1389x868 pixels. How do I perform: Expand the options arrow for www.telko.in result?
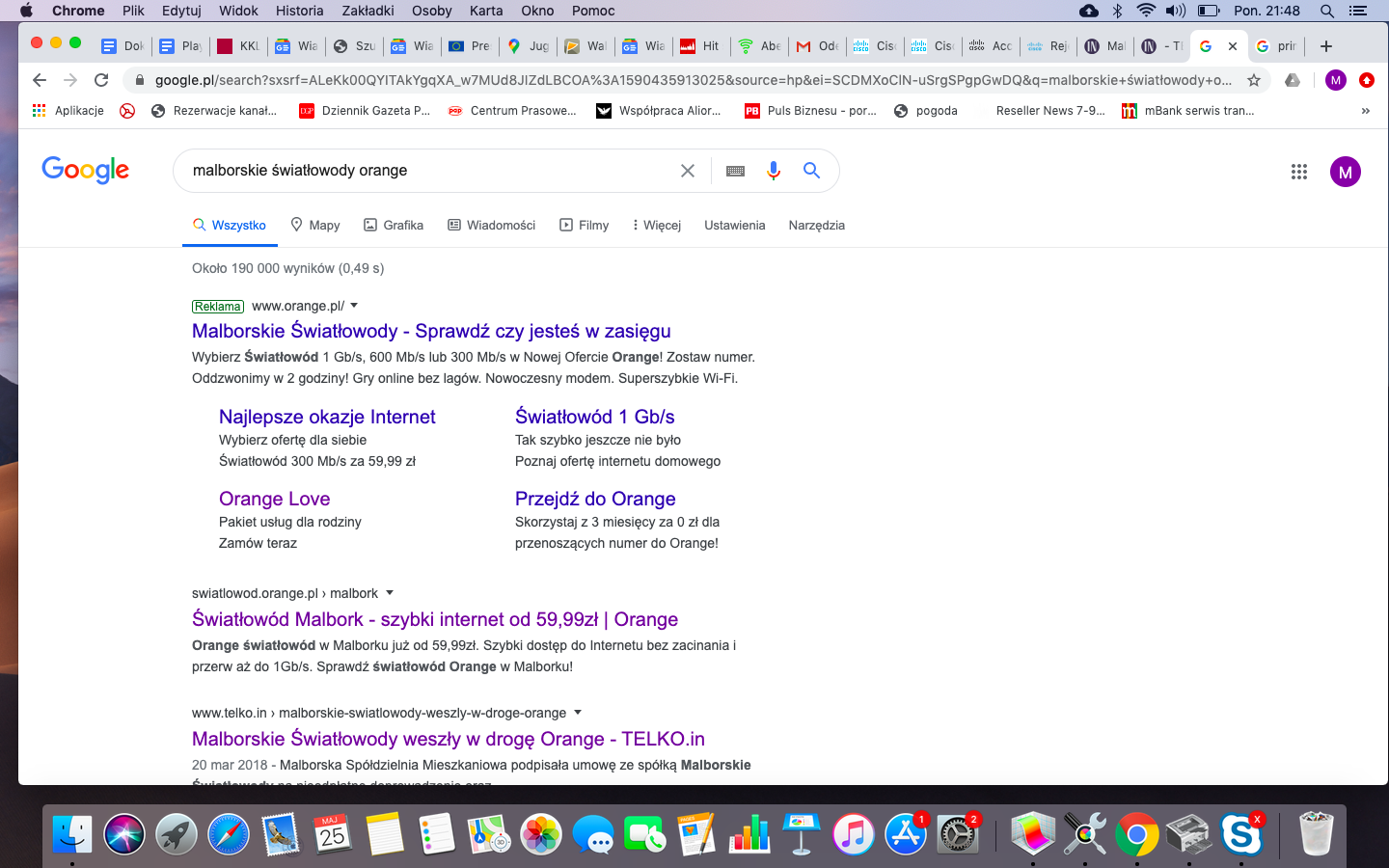click(578, 713)
